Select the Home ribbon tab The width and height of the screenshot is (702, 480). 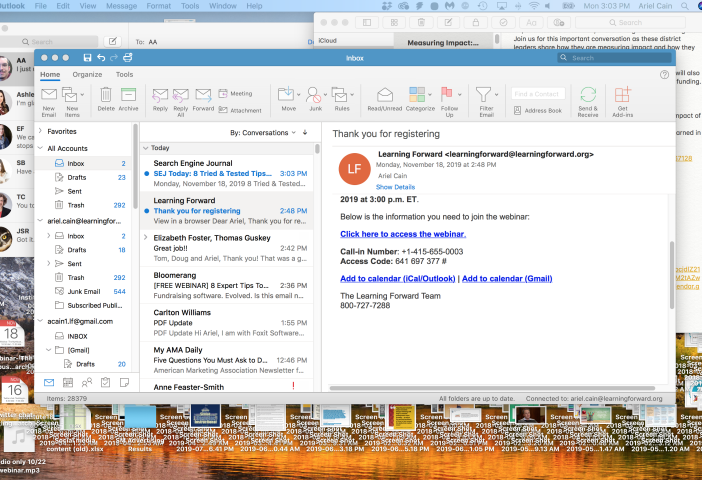[50, 74]
